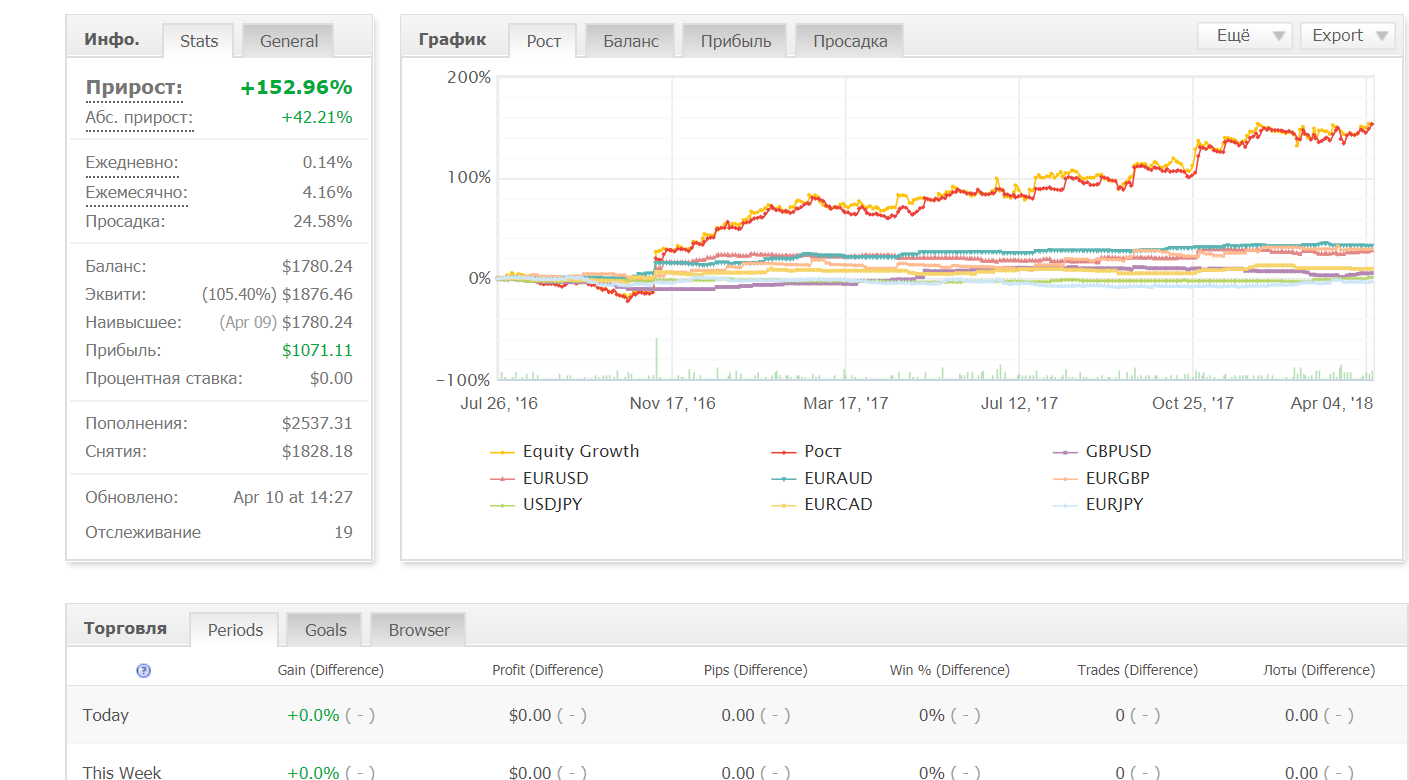Show or hide USDJPY series

536,504
